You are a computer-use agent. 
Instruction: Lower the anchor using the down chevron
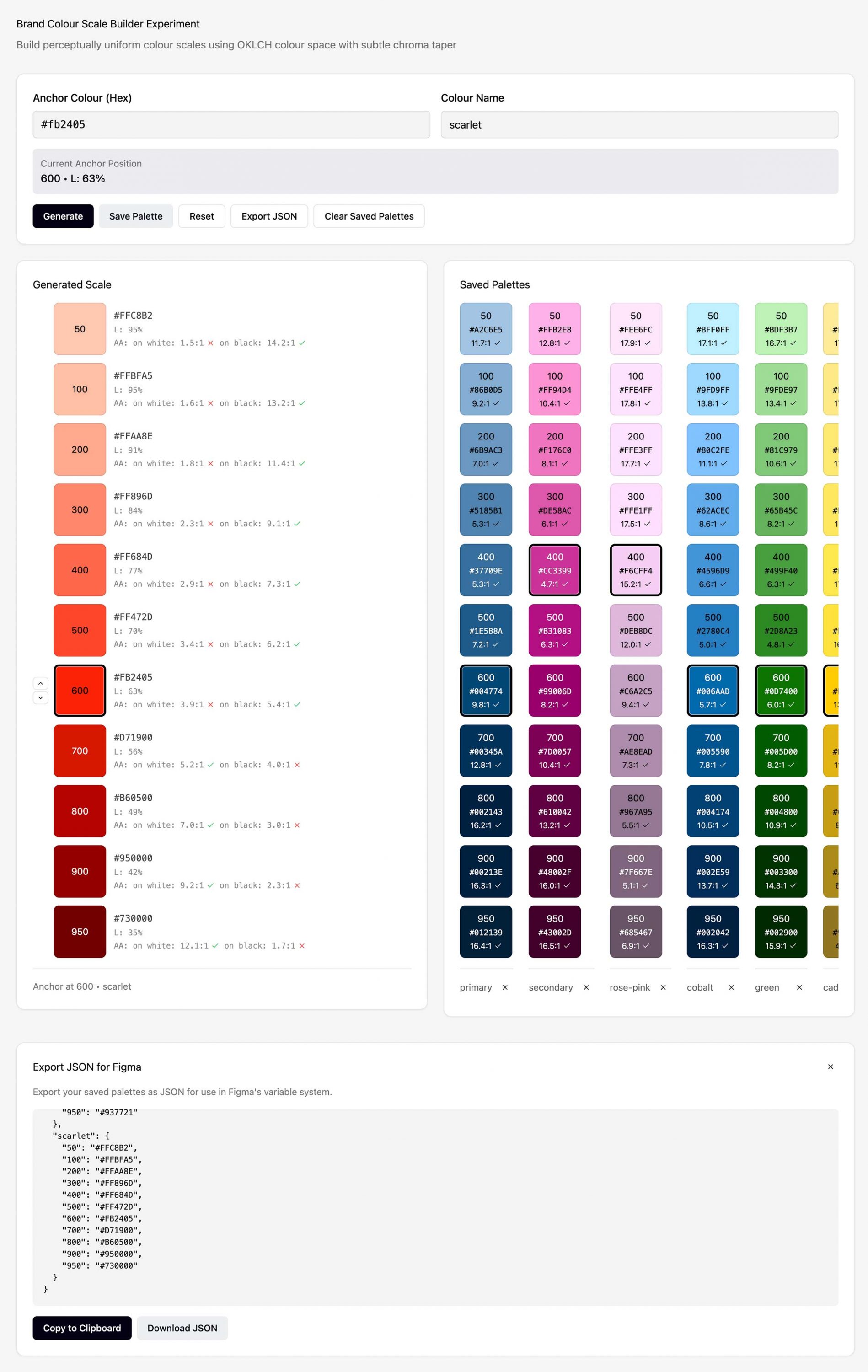40,697
